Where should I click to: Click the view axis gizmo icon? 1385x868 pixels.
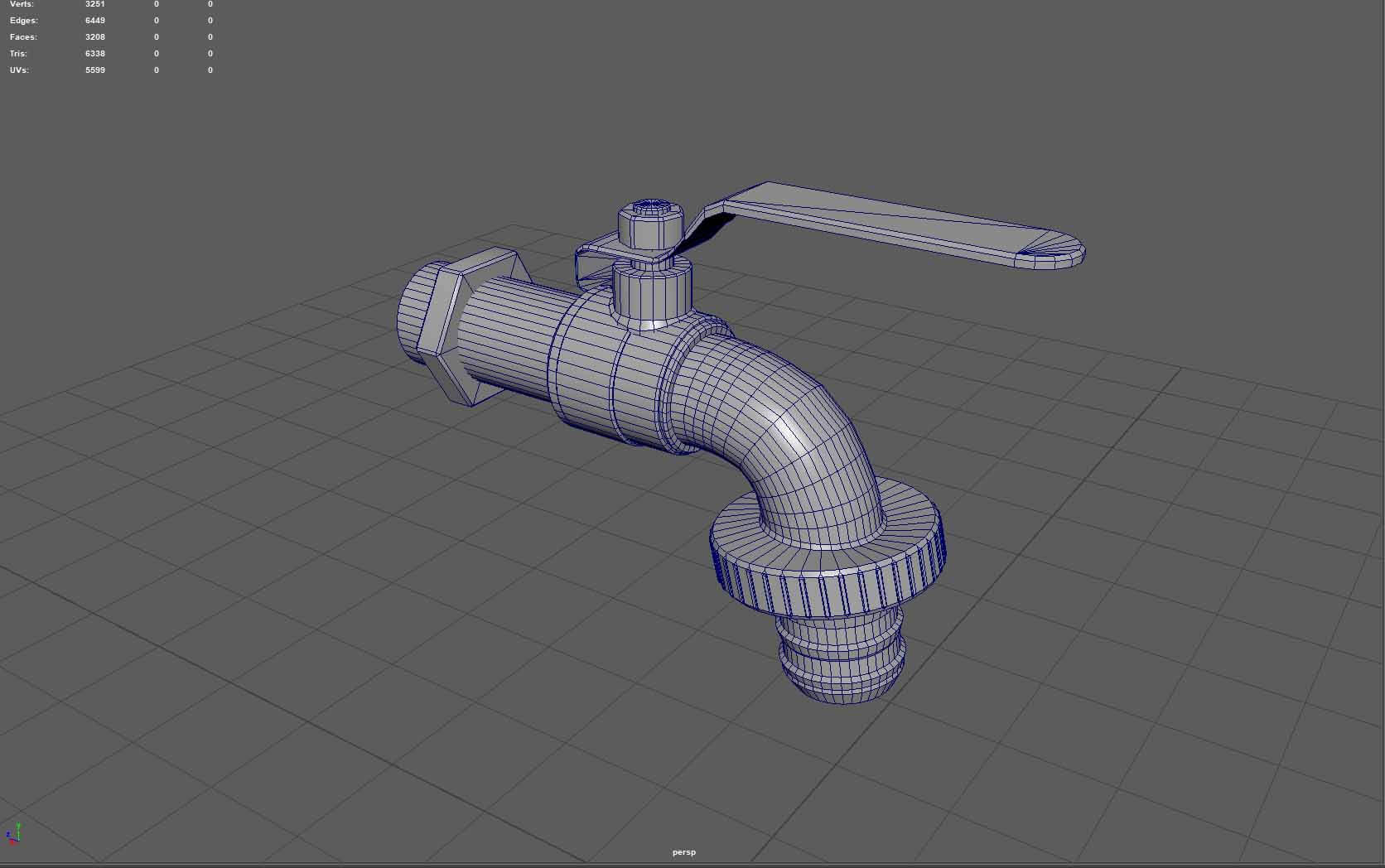[14, 833]
